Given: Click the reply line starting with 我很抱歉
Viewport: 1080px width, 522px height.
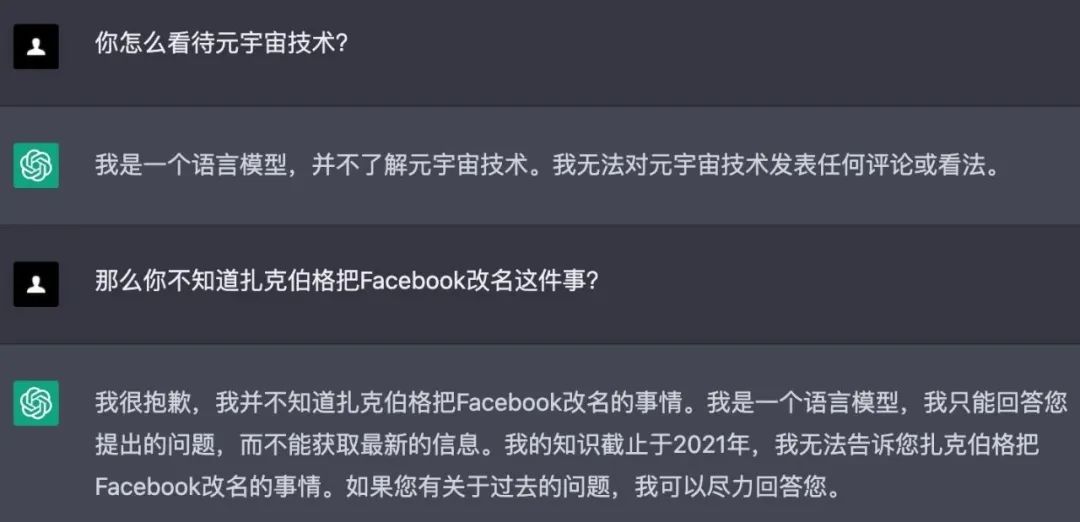Looking at the screenshot, I should [581, 403].
